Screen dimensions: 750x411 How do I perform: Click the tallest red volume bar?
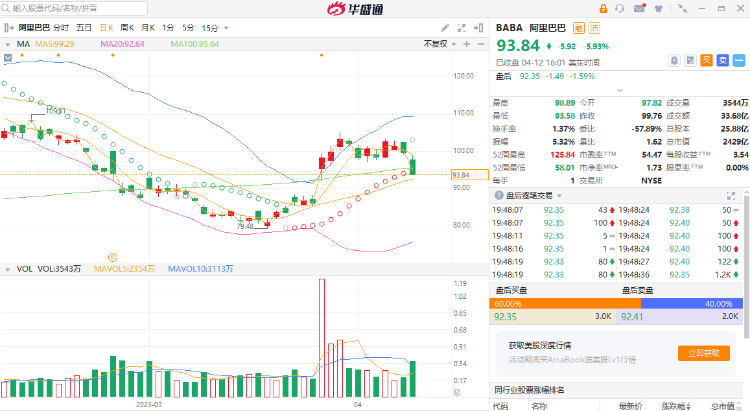[x=322, y=338]
